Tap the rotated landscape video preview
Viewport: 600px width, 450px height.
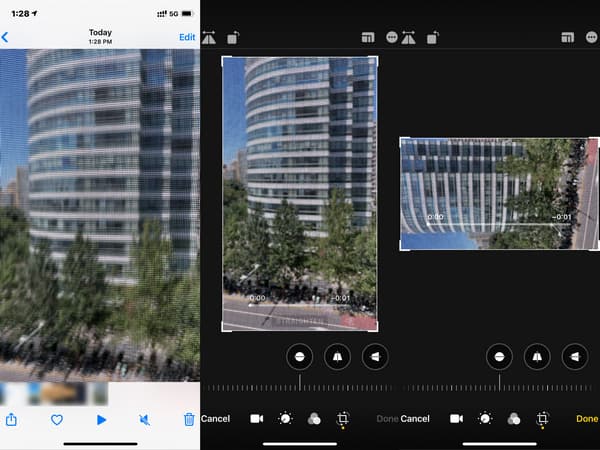(x=499, y=194)
